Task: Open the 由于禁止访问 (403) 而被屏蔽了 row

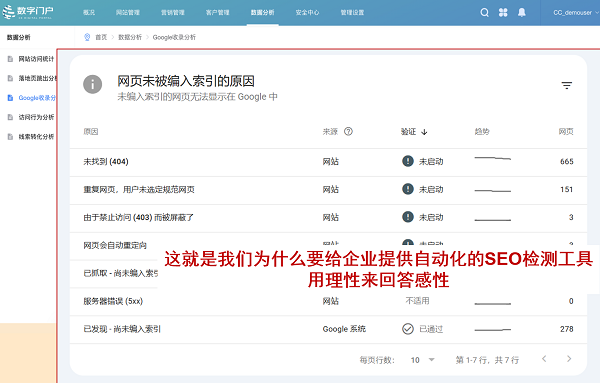Action: pyautogui.click(x=328, y=217)
